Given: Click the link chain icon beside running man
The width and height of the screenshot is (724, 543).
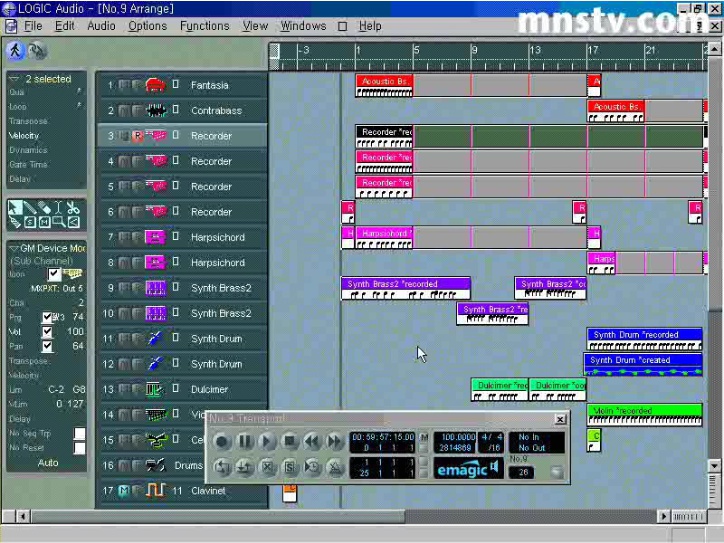Looking at the screenshot, I should 37,51.
